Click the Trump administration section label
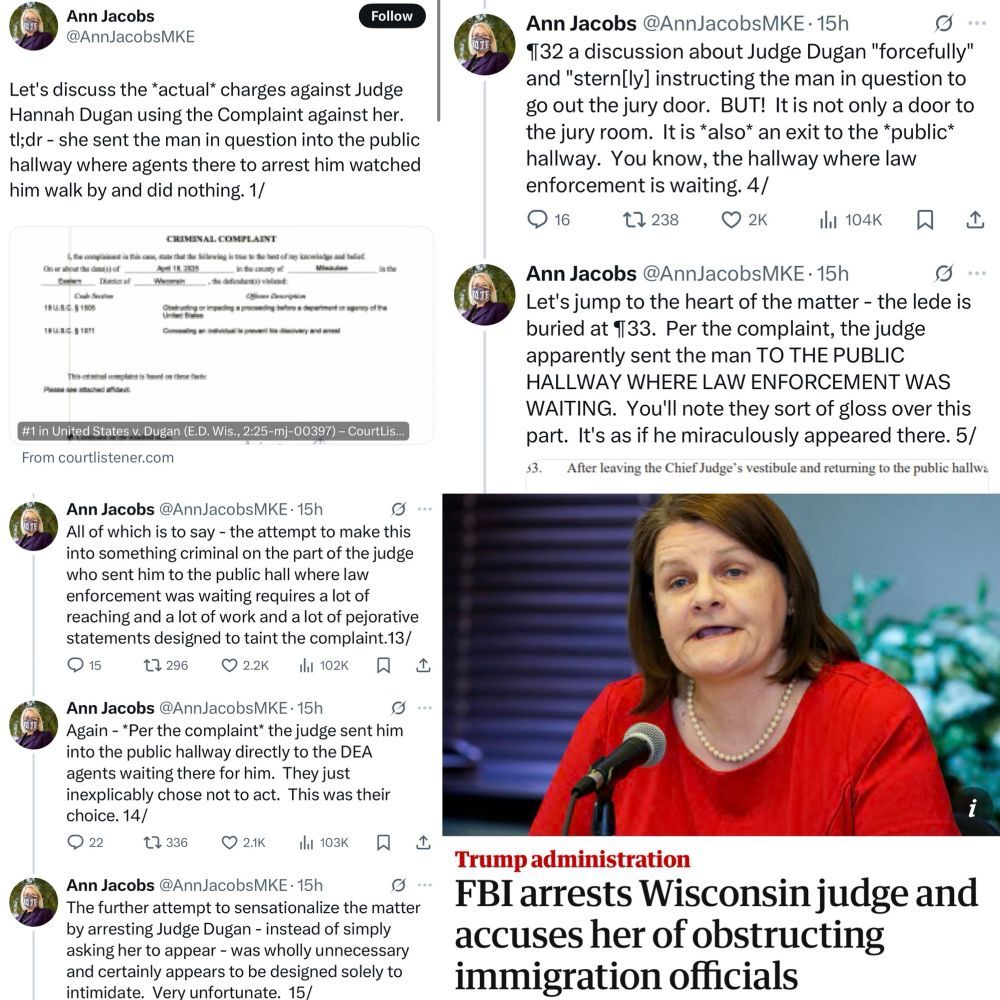 (x=572, y=859)
